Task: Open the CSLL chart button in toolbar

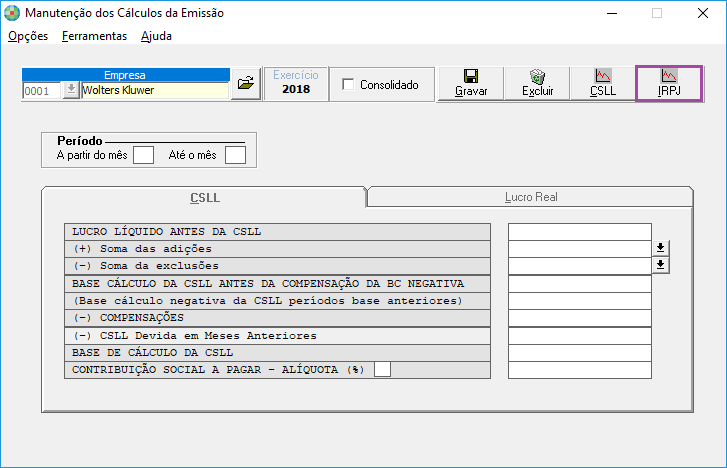Action: [603, 83]
